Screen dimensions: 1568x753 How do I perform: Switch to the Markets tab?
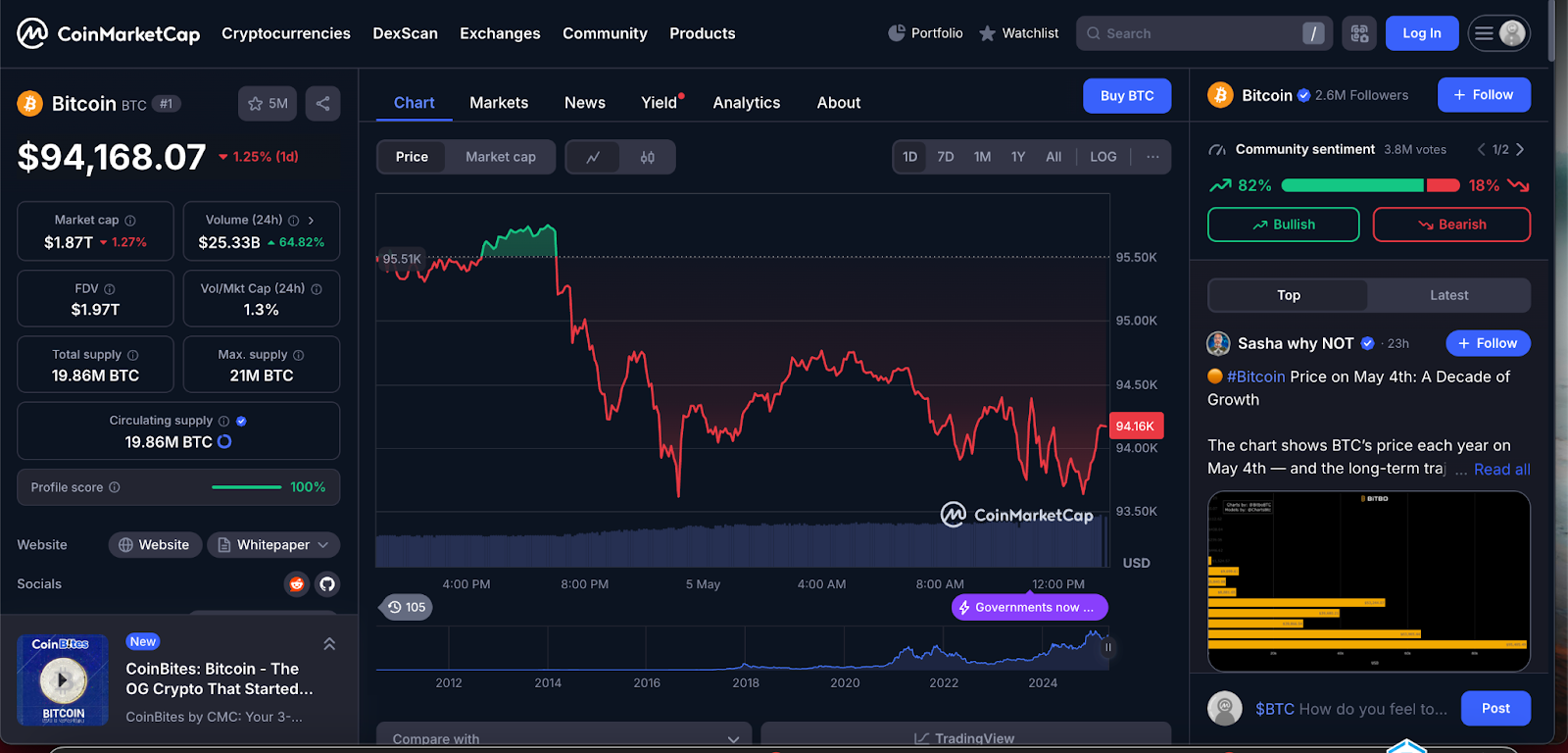coord(499,103)
